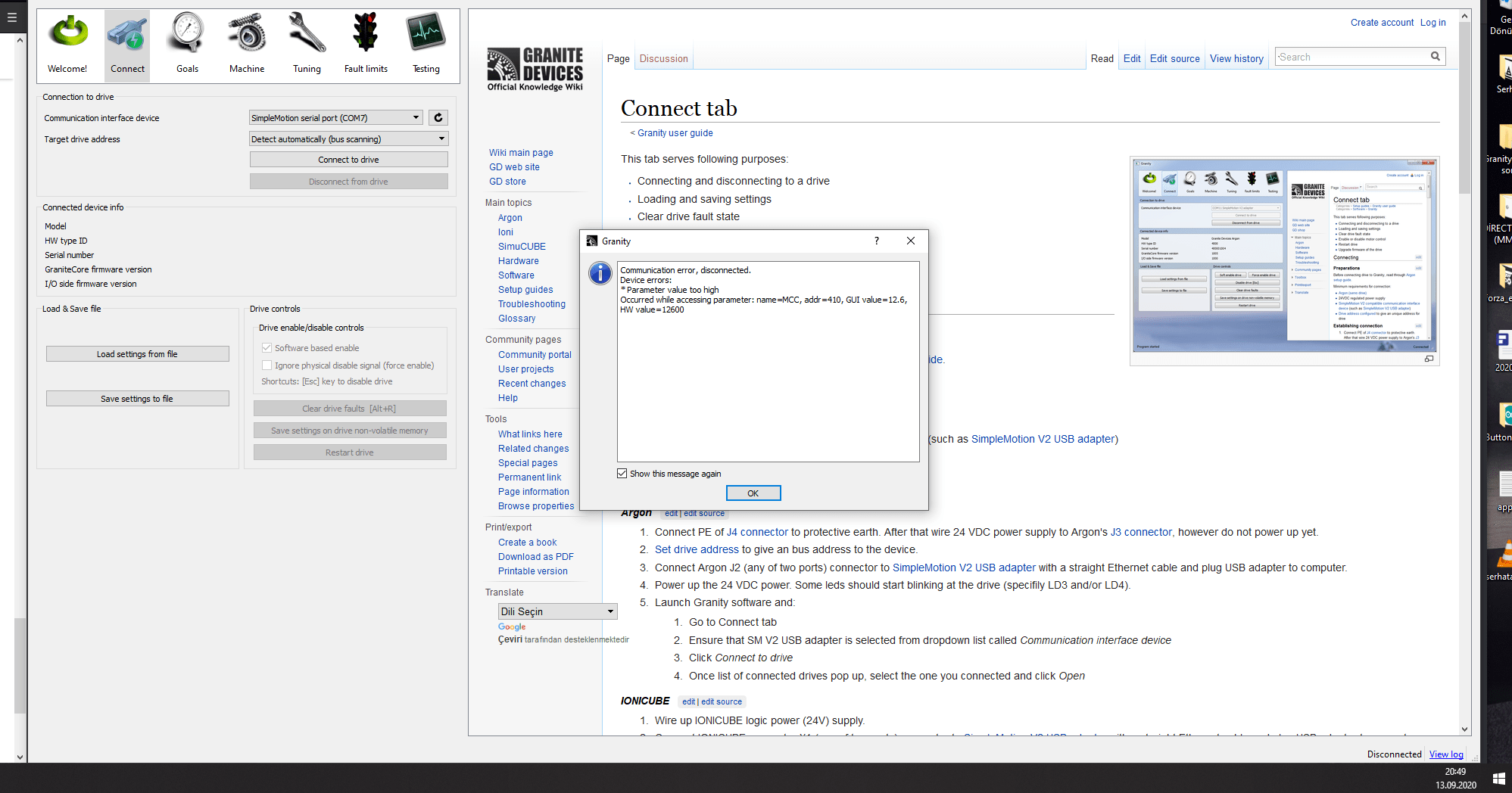Click the wiki scrollbar down arrow
Viewport: 1512px width, 793px height.
click(x=1464, y=729)
